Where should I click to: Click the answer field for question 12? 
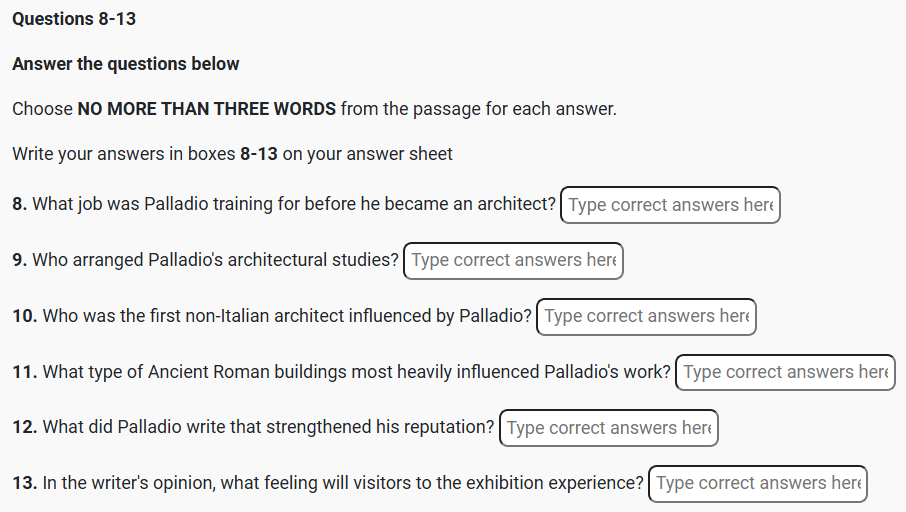608,428
